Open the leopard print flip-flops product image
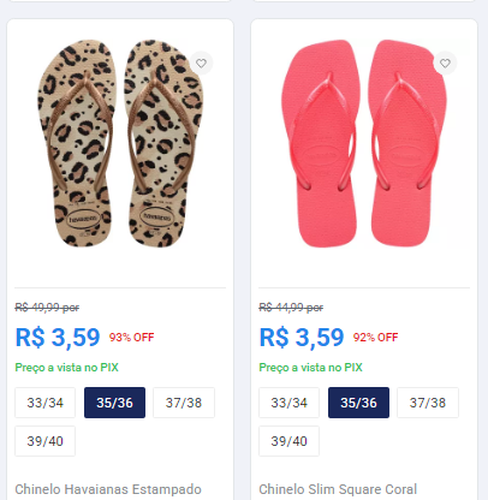This screenshot has height=500, width=488. click(x=120, y=143)
